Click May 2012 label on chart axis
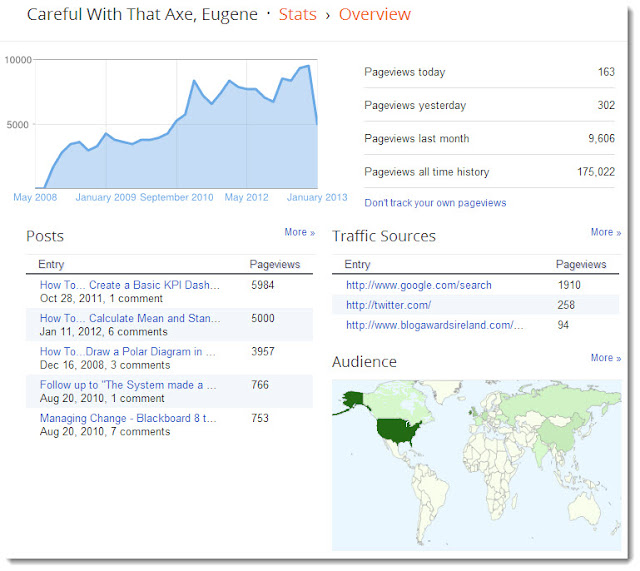 [247, 198]
